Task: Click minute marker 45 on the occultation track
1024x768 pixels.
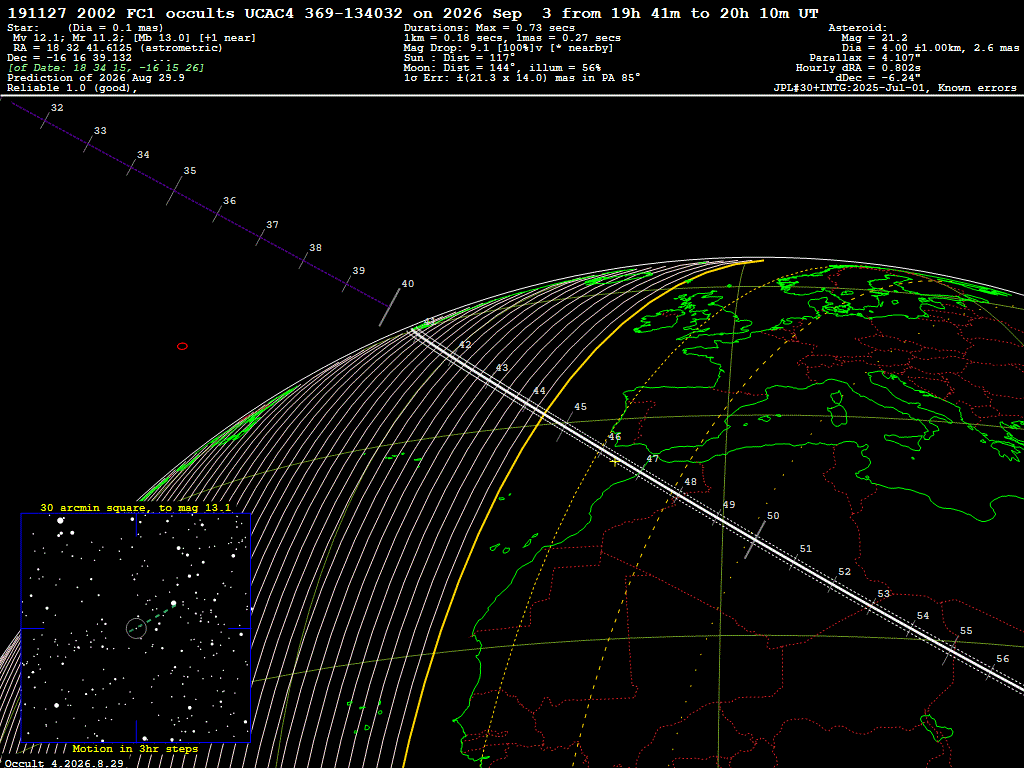Action: click(580, 406)
